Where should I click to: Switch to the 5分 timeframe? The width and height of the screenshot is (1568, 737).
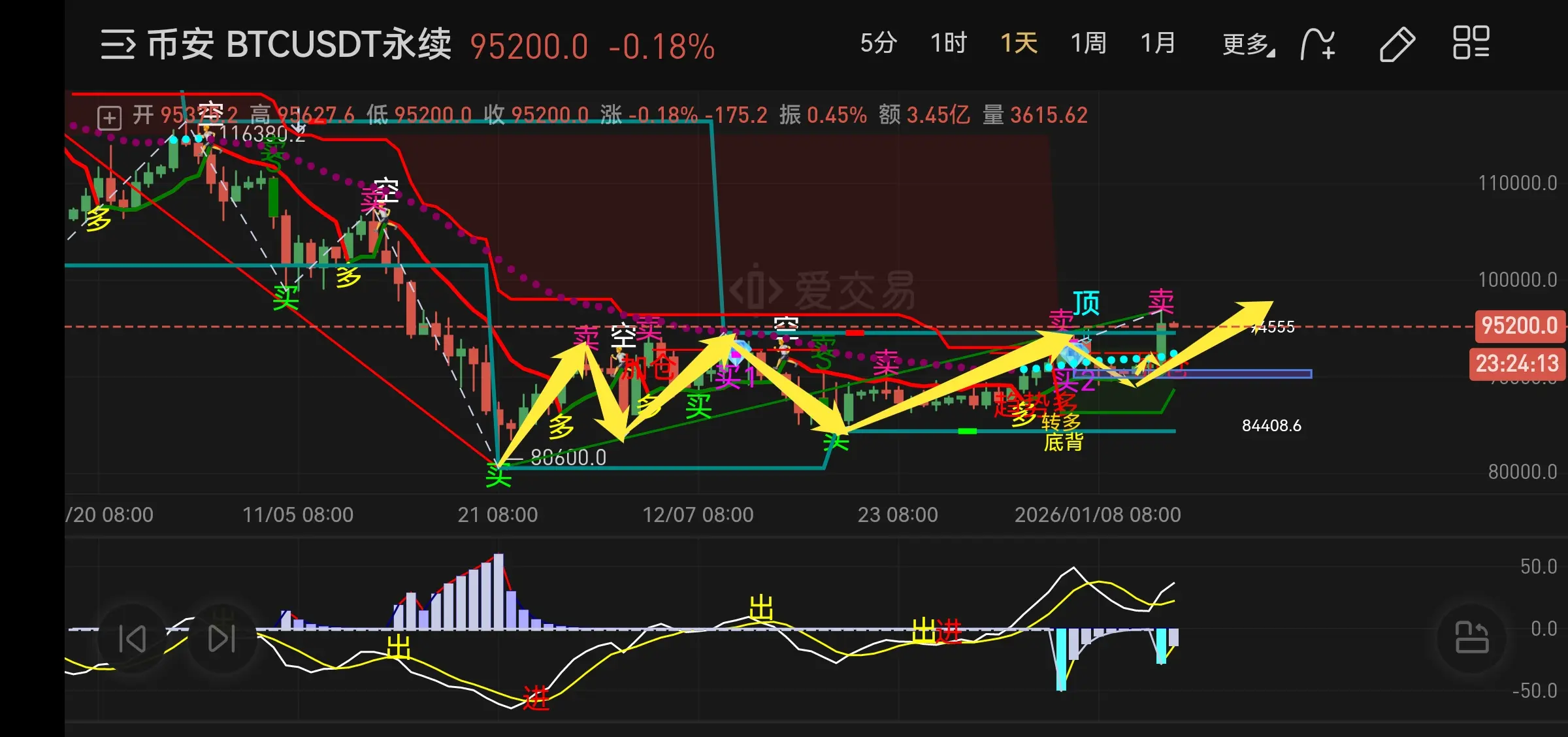click(878, 44)
